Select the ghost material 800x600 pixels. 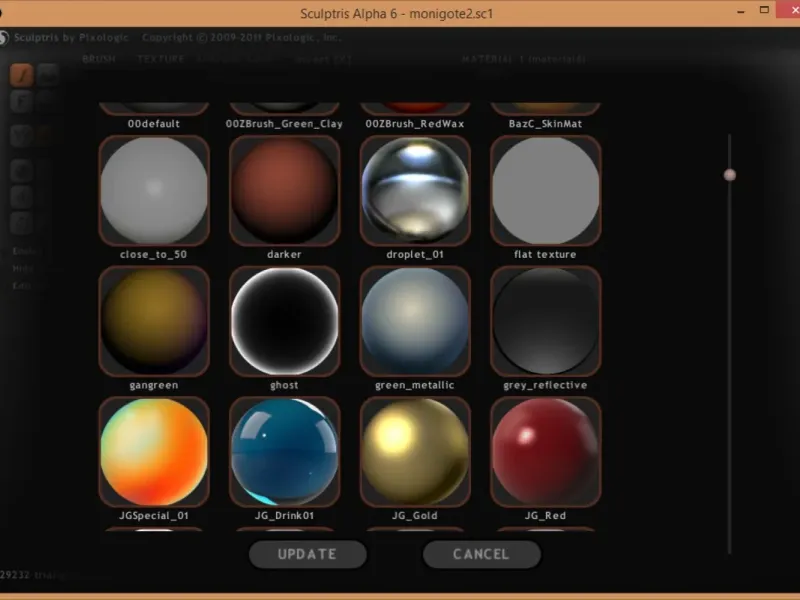285,321
